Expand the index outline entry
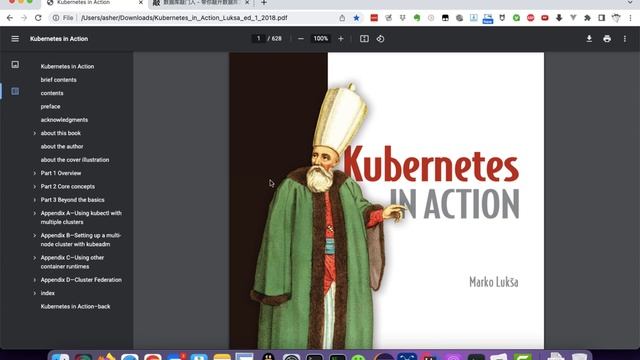 click(34, 293)
